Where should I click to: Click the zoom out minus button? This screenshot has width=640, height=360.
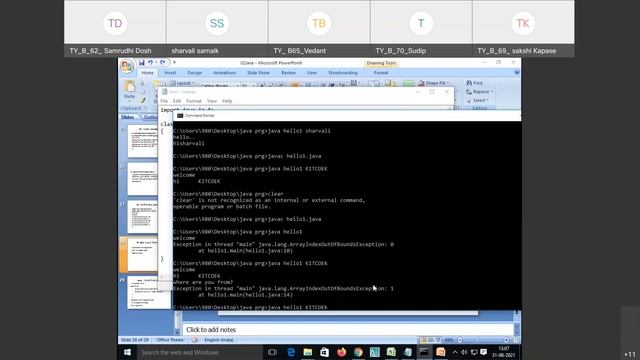460,340
